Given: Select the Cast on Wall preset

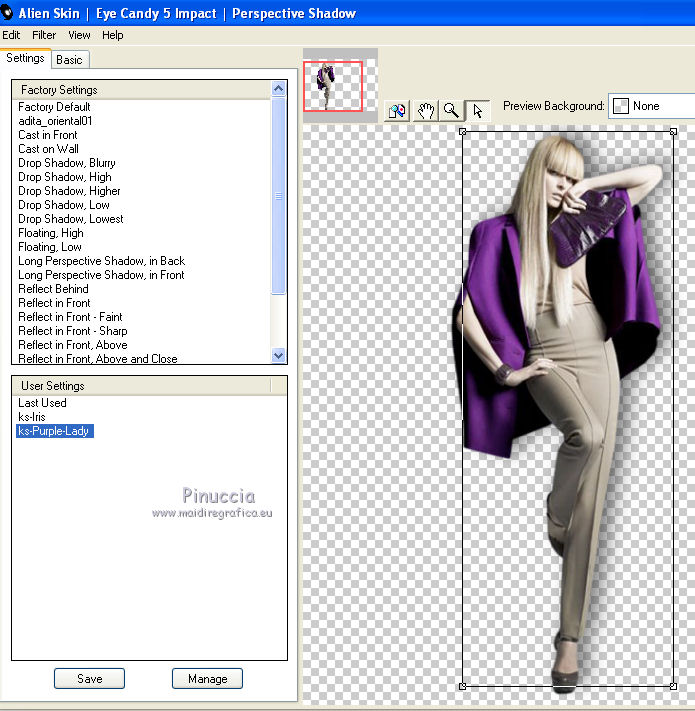Looking at the screenshot, I should [x=49, y=149].
